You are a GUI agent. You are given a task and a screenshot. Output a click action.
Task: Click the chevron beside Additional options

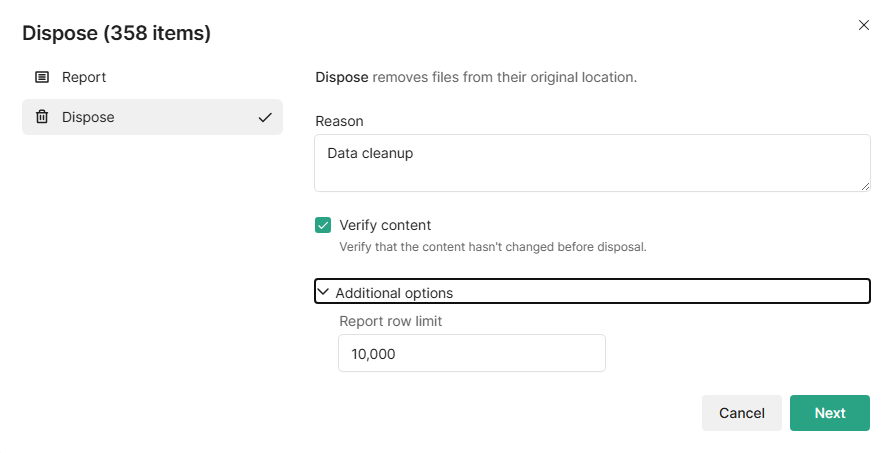(x=323, y=292)
